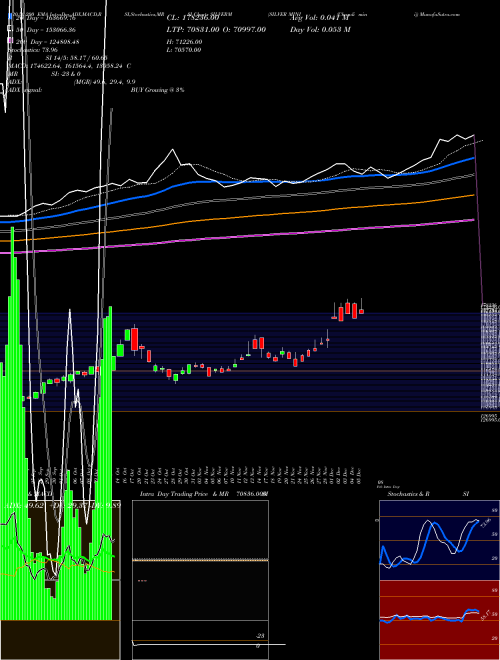Click the '-23' MR value in the intraday panel
This screenshot has height=660, width=500.
tap(260, 636)
